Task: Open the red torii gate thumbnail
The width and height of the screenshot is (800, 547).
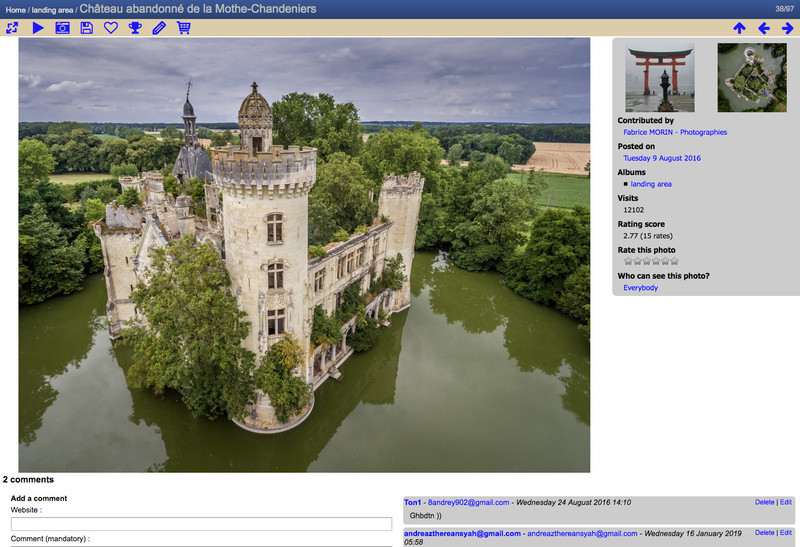Action: click(659, 78)
